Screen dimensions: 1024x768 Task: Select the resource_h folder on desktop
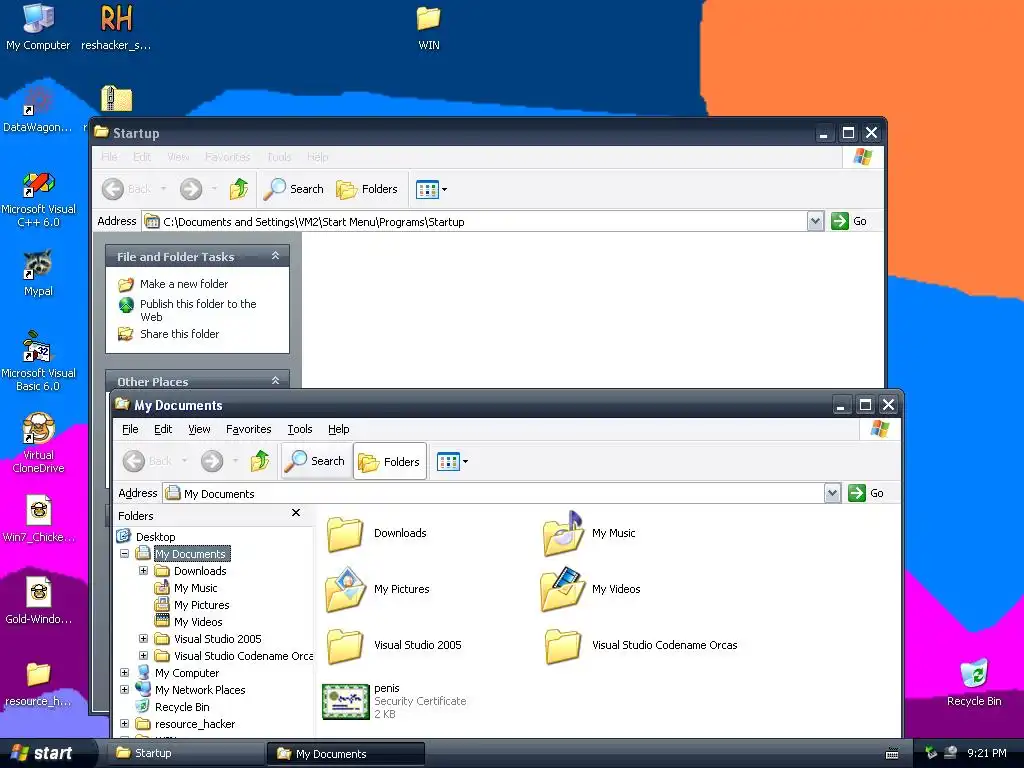point(38,683)
